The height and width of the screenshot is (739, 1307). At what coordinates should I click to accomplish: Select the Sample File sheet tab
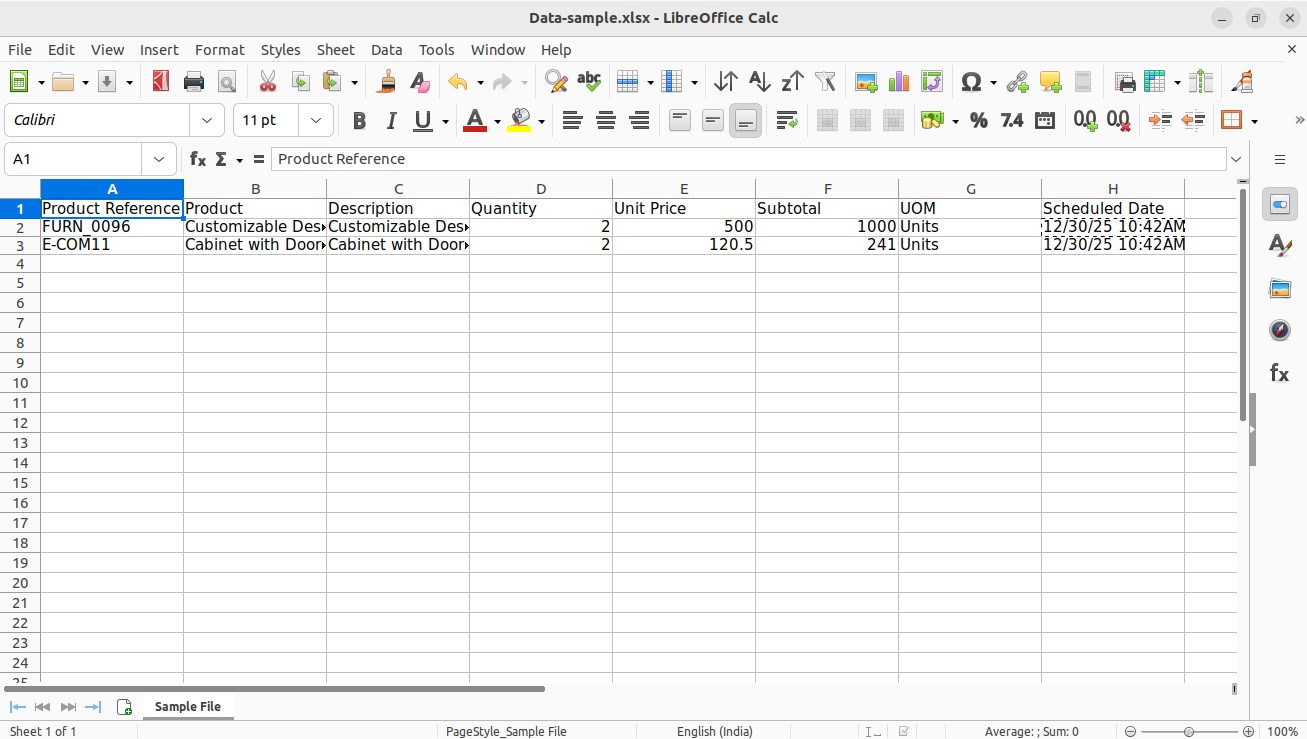coord(188,706)
